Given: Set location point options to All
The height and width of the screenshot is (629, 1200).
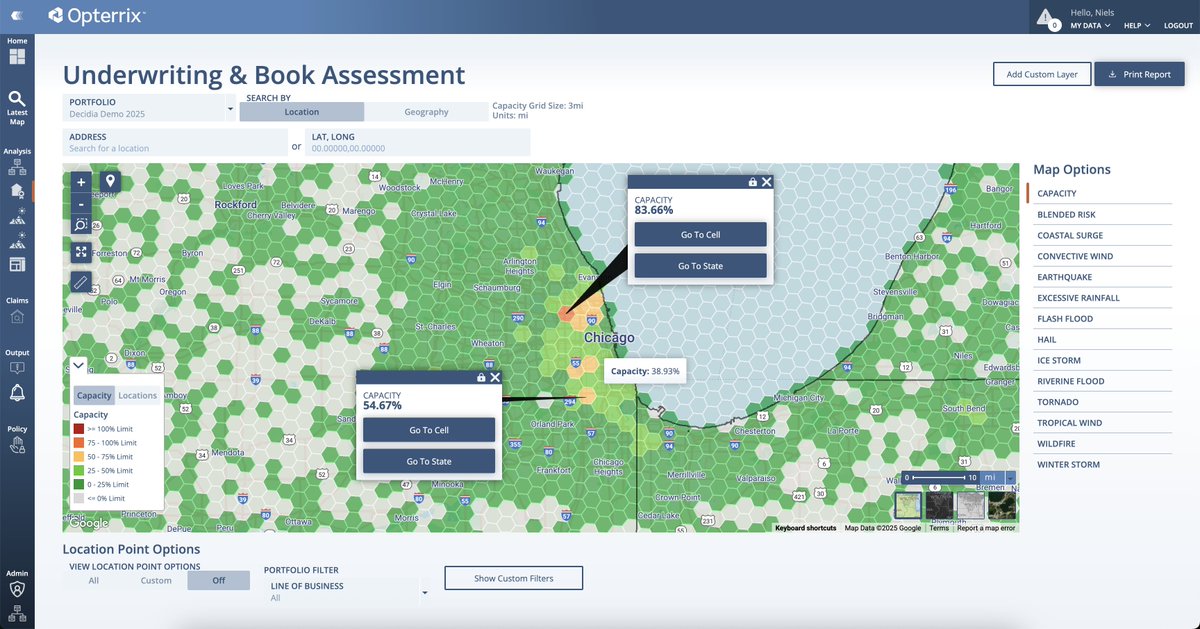Looking at the screenshot, I should pos(93,580).
